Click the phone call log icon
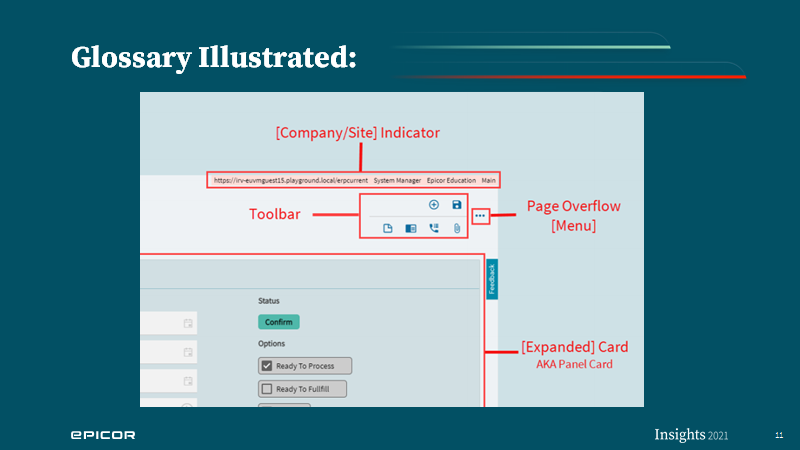The width and height of the screenshot is (800, 450). coord(434,228)
